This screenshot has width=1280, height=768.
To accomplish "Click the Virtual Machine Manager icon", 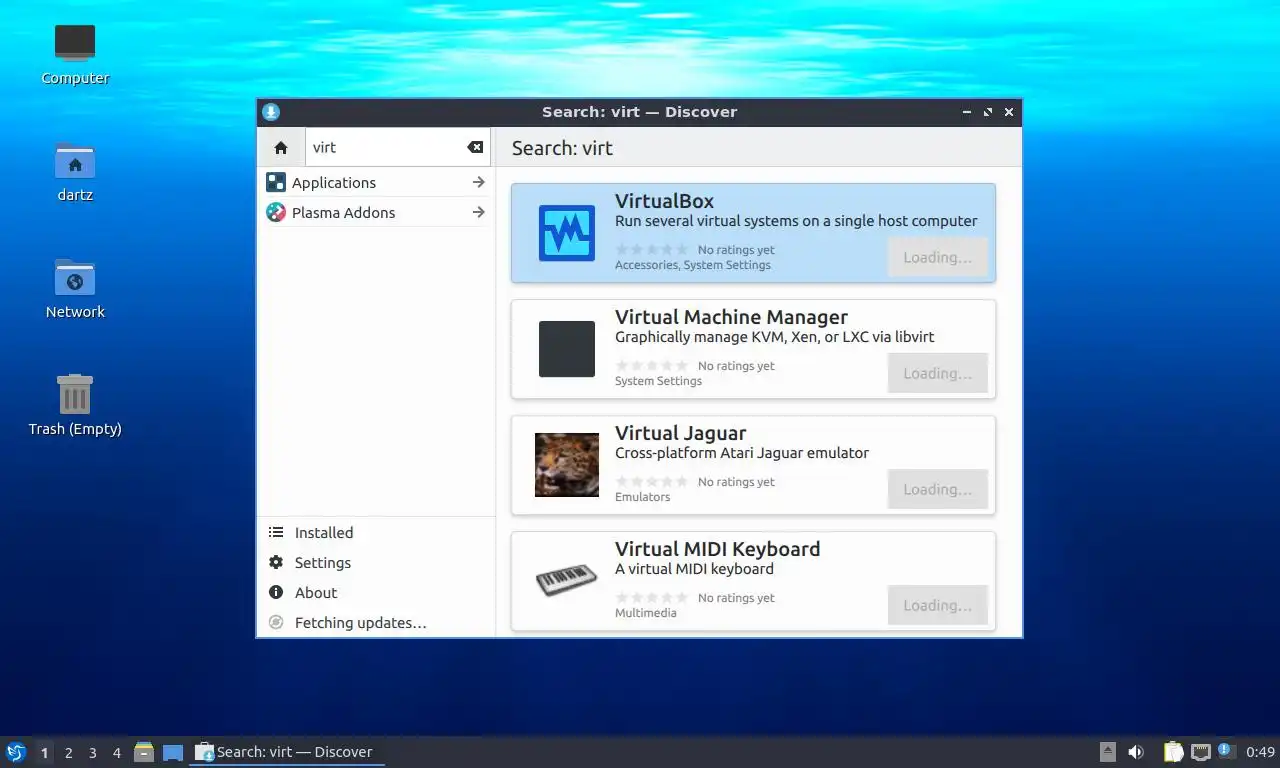I will (567, 349).
